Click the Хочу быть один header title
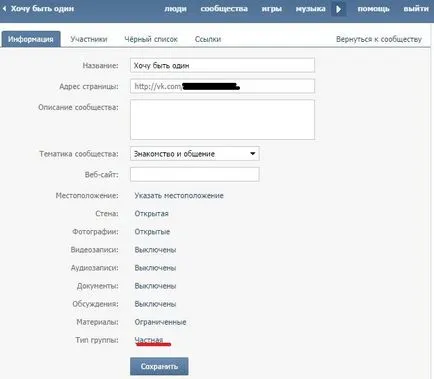The width and height of the screenshot is (434, 379). [42, 9]
